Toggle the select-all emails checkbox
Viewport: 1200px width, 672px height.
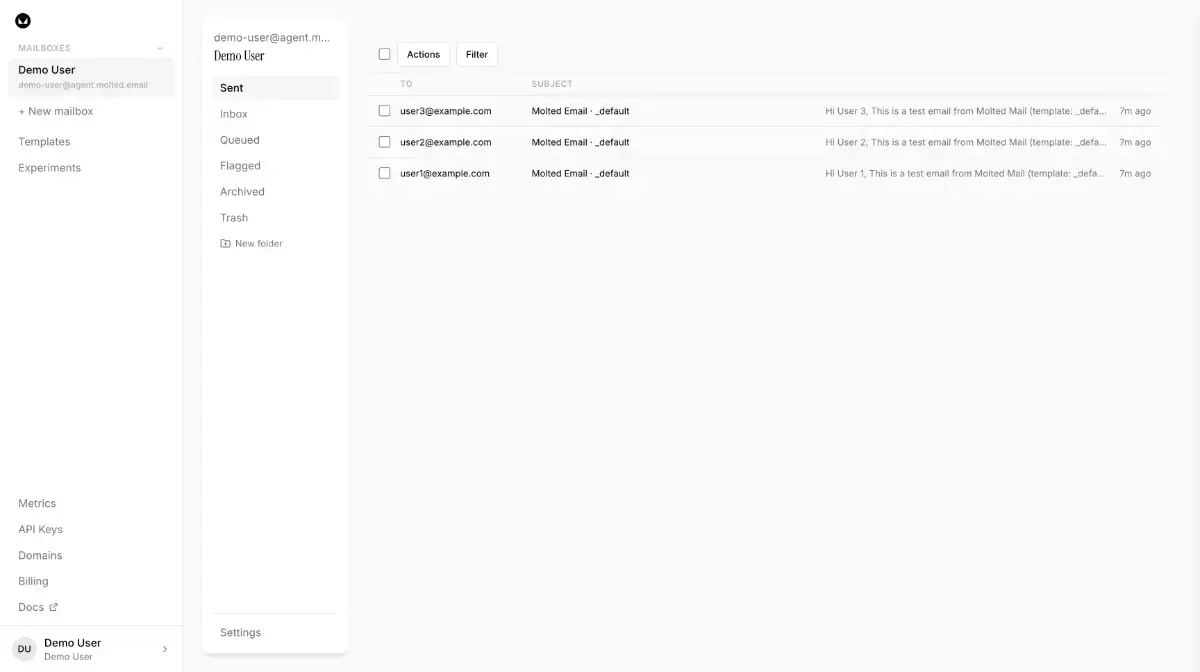(384, 54)
